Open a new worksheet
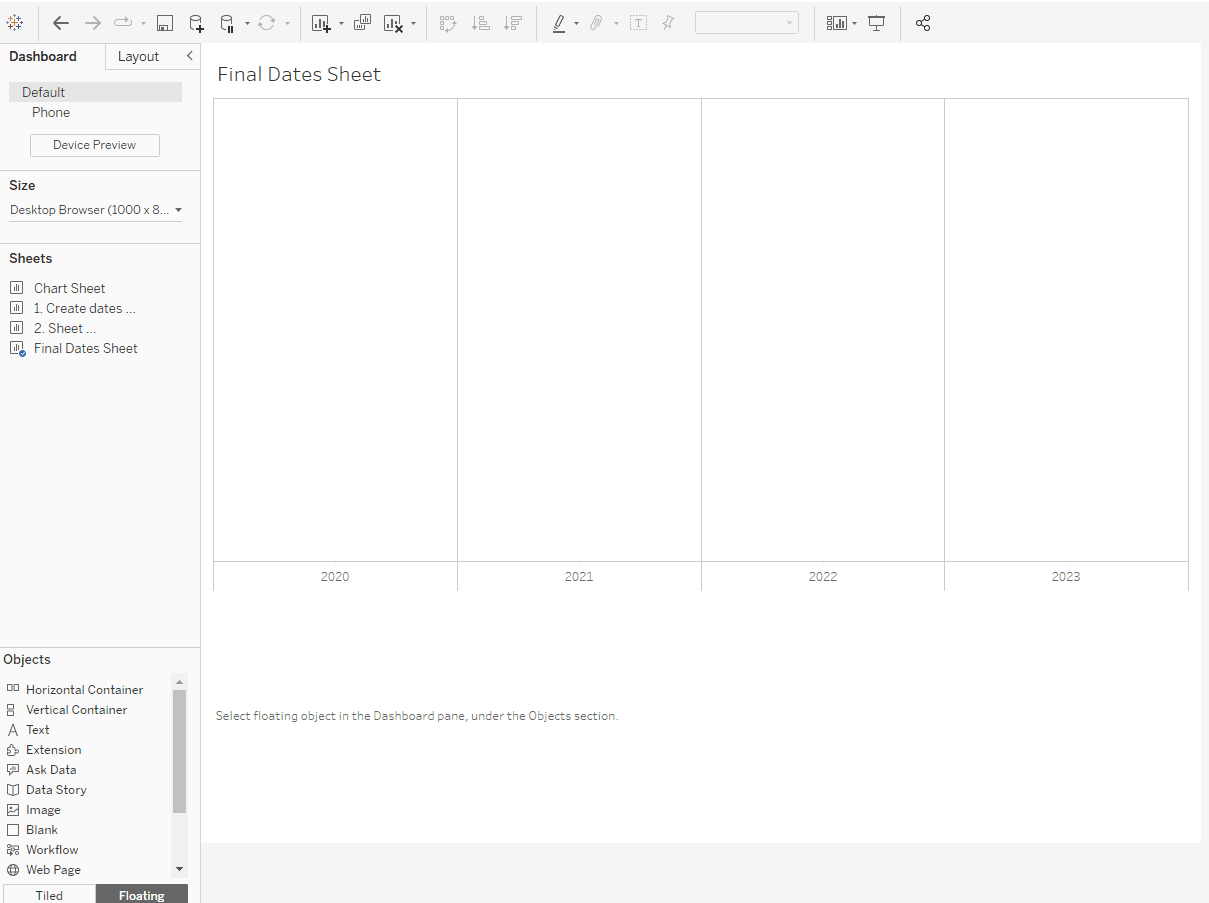The width and height of the screenshot is (1209, 903). [x=318, y=22]
